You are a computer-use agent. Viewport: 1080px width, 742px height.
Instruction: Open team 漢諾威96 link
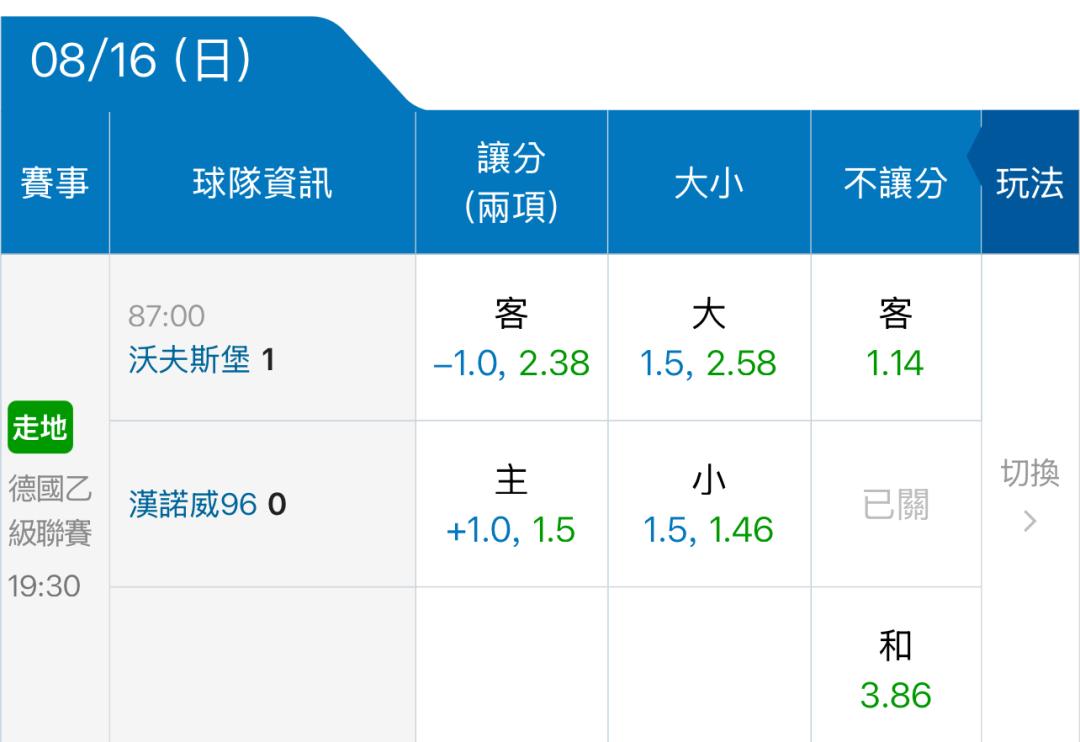[x=193, y=504]
